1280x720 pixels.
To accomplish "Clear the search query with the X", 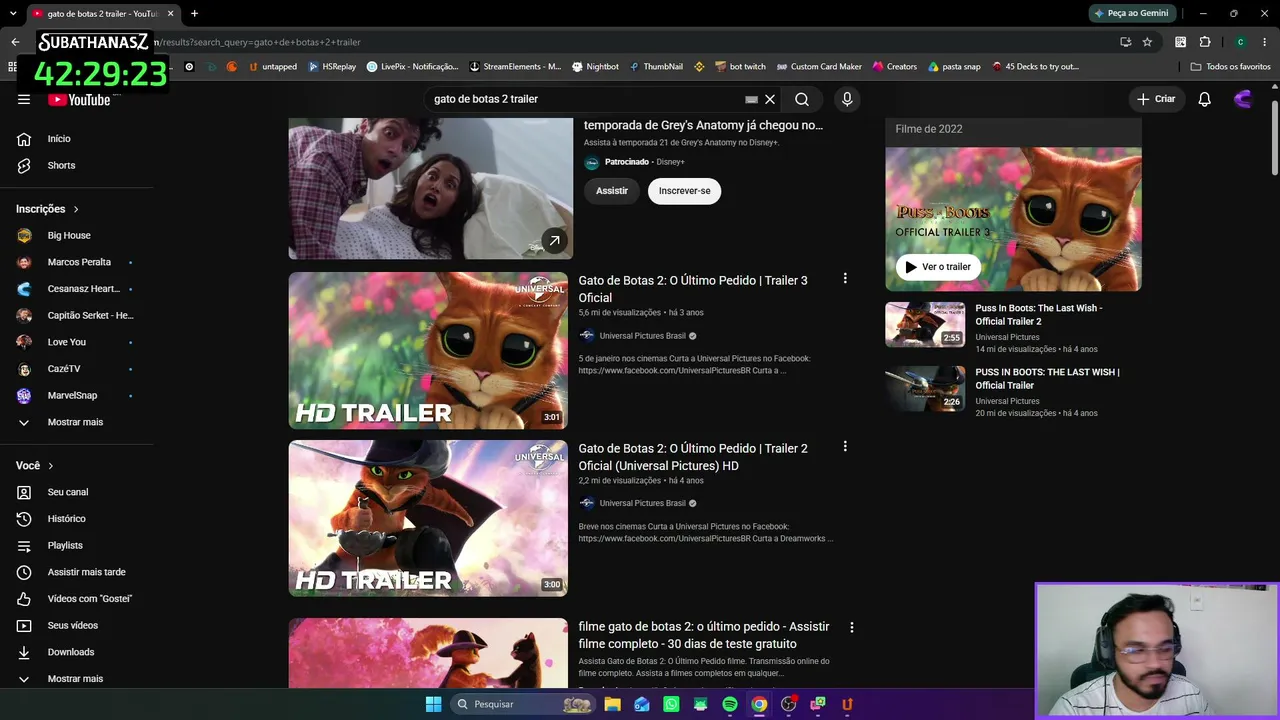I will (x=770, y=99).
